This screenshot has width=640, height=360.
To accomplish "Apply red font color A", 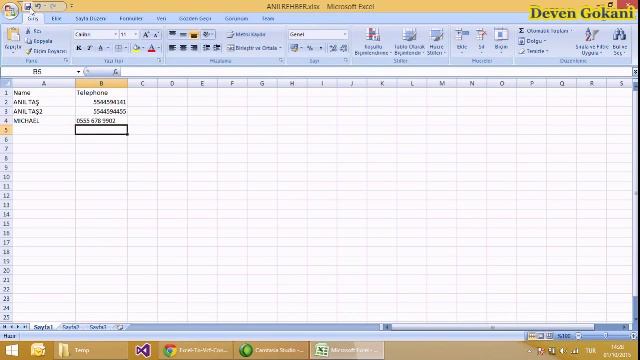I will tap(151, 48).
